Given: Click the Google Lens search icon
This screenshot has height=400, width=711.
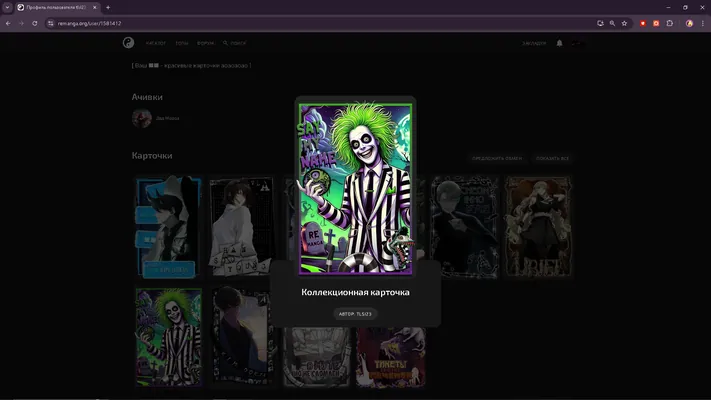Looking at the screenshot, I should click(x=600, y=23).
